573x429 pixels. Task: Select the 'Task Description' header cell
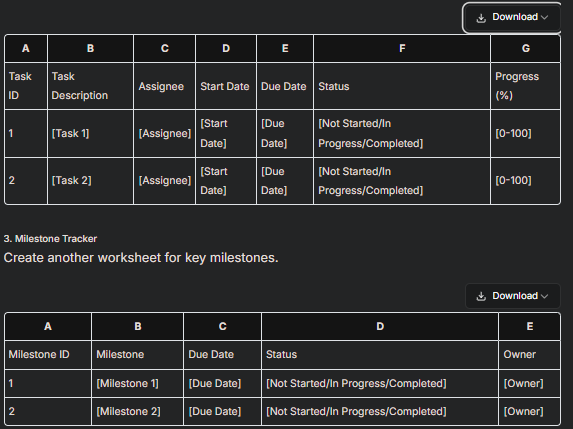[90, 86]
